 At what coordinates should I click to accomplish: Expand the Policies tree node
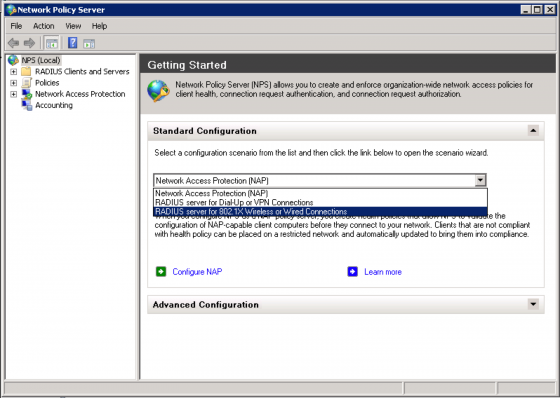click(14, 83)
